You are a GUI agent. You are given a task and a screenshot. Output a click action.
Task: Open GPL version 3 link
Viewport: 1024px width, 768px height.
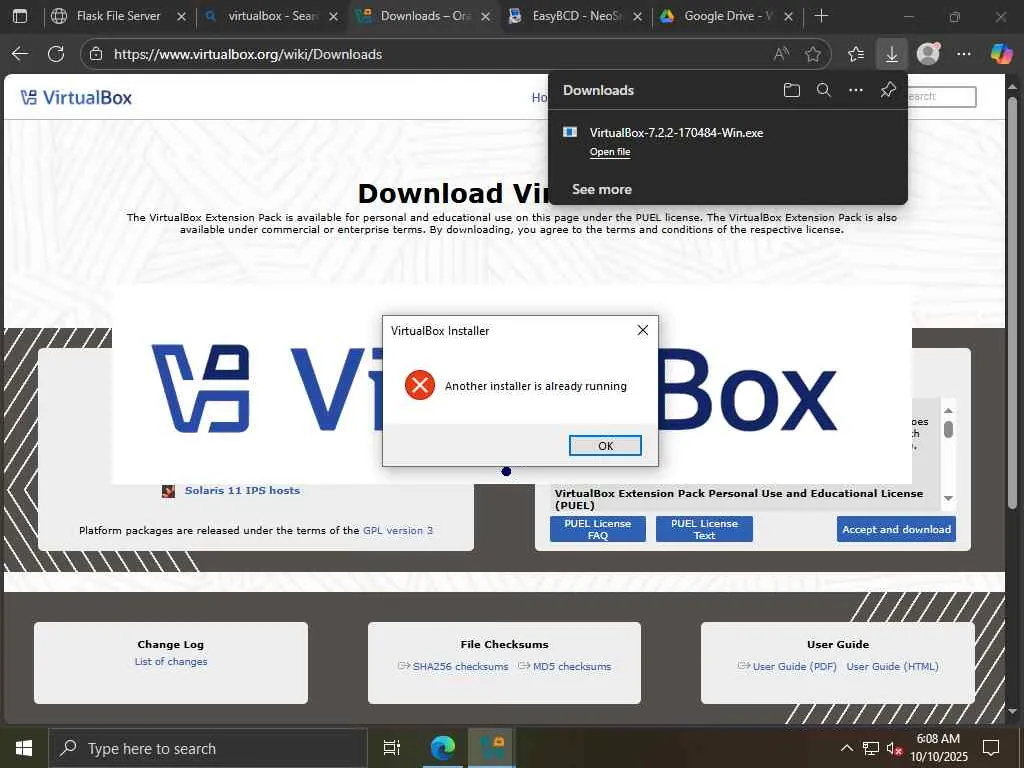(398, 530)
